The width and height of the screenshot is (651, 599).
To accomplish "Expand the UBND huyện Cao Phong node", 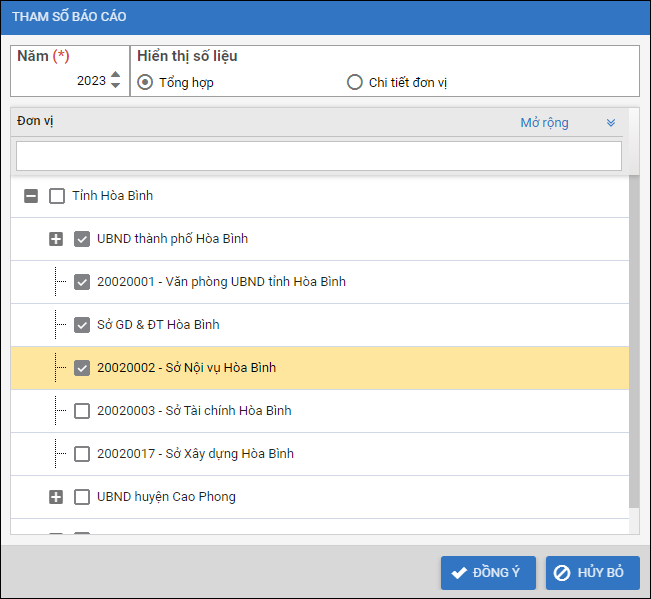I will tap(56, 497).
